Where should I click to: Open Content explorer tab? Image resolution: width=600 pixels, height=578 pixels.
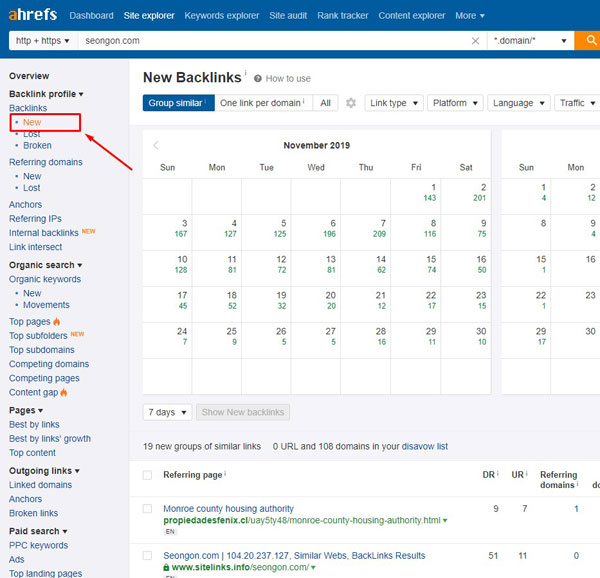(412, 16)
